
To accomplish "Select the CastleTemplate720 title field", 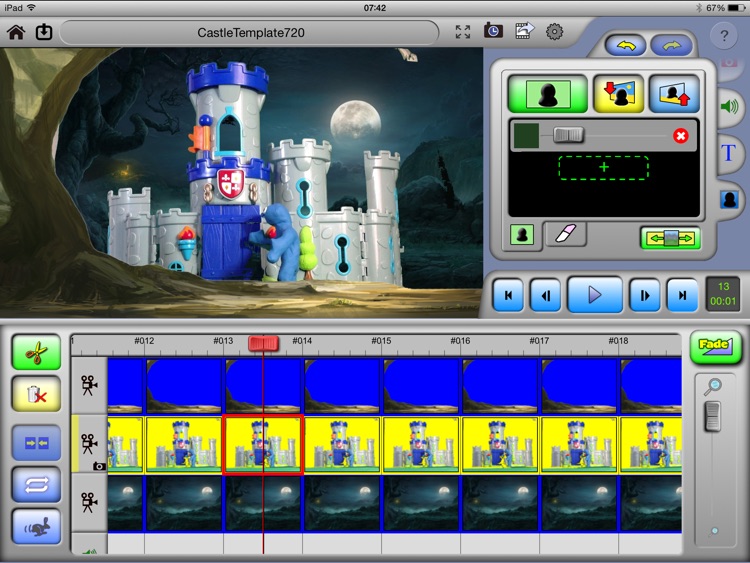I will [x=250, y=32].
